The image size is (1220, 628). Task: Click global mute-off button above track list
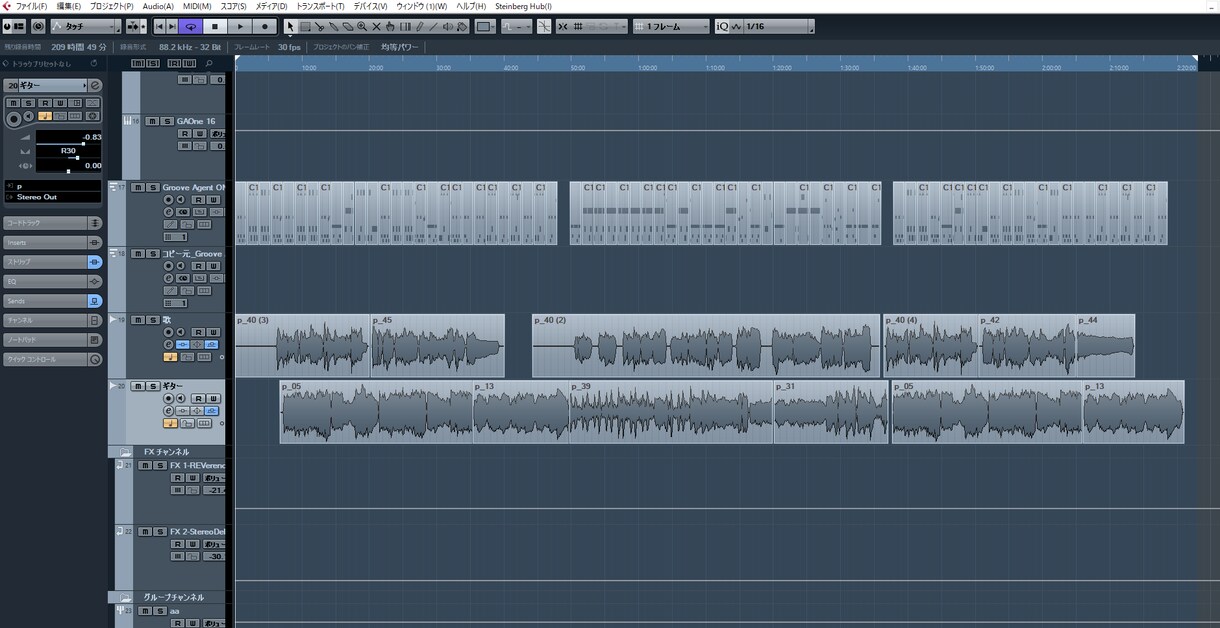[138, 63]
